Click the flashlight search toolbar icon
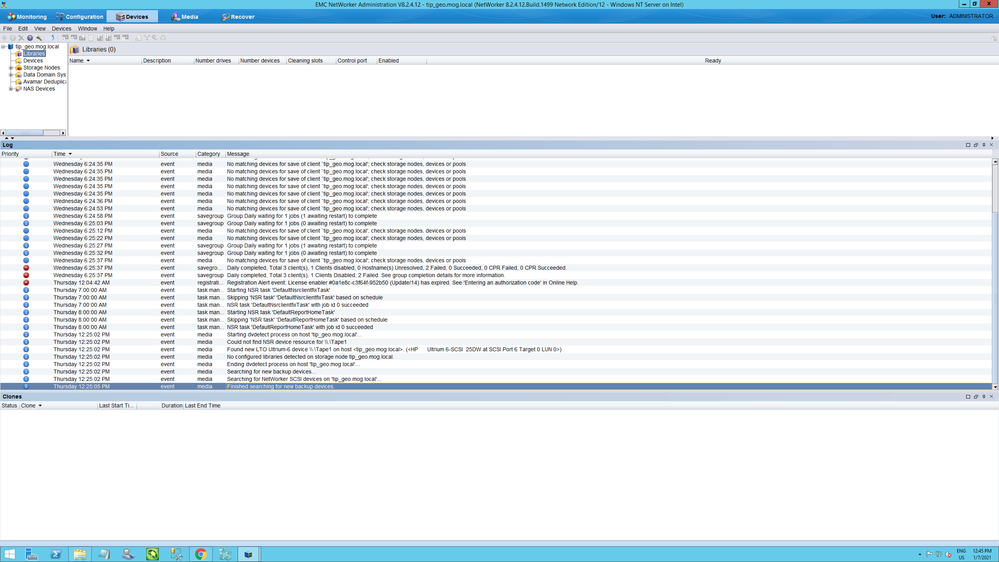999x562 pixels. tap(39, 38)
